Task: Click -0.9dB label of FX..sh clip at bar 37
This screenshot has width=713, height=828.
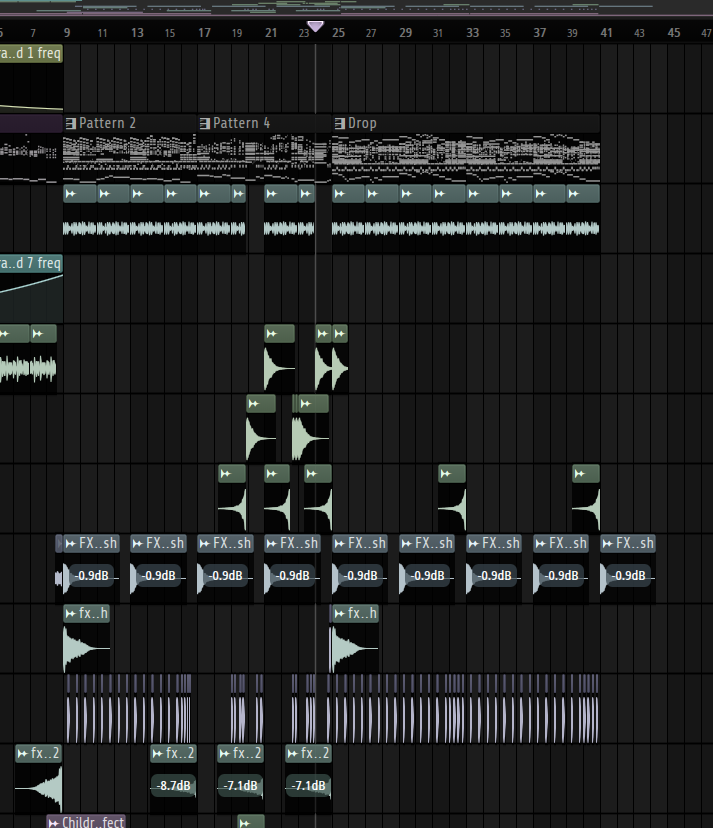Action: click(x=562, y=576)
